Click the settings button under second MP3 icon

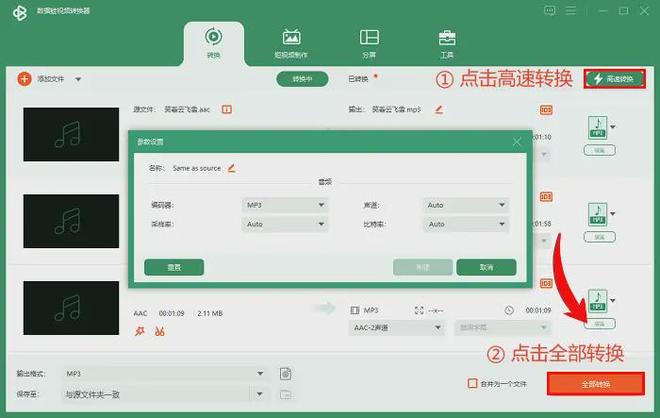click(x=599, y=237)
